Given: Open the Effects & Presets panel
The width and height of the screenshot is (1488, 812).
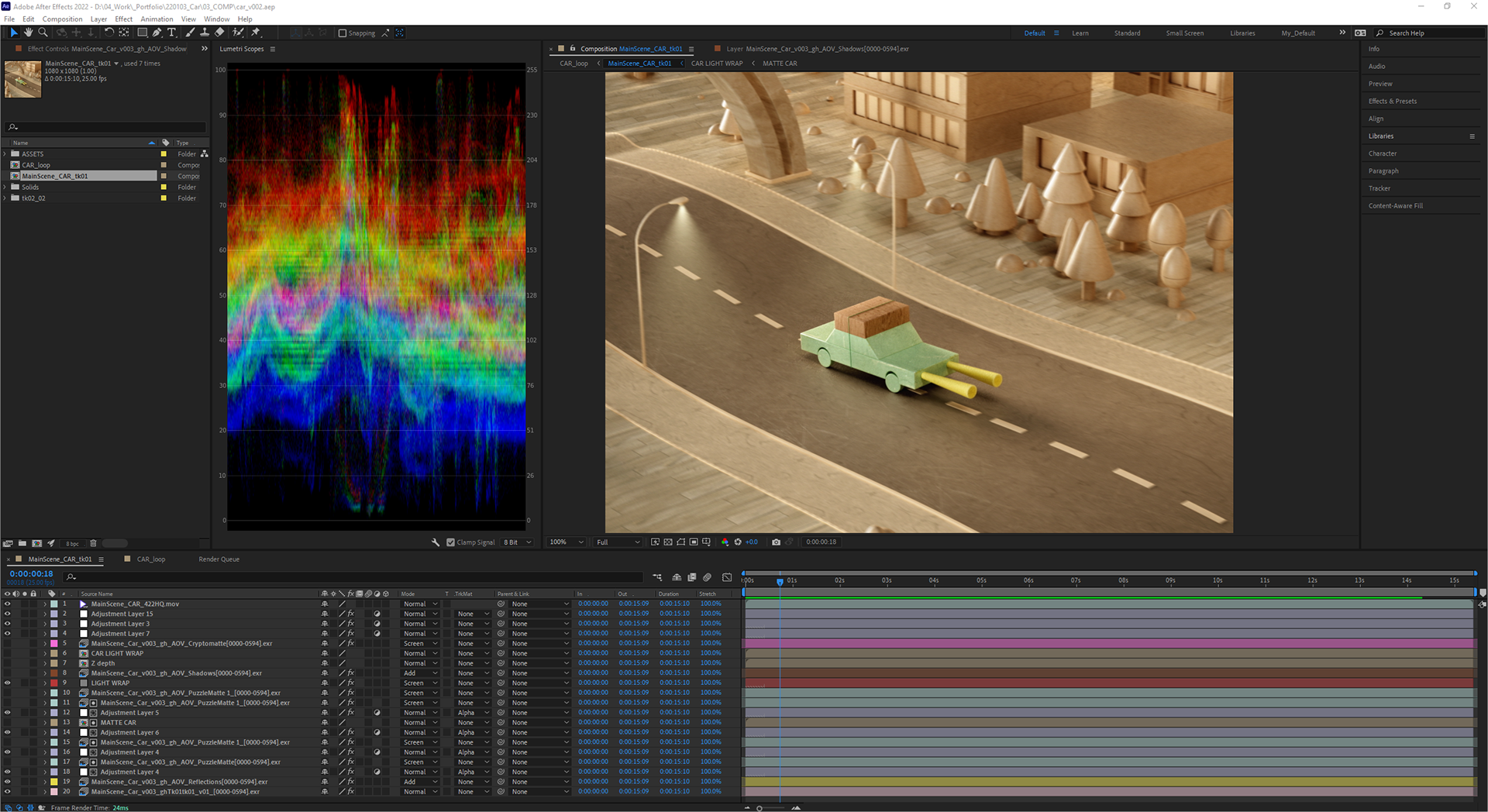Looking at the screenshot, I should 1392,101.
